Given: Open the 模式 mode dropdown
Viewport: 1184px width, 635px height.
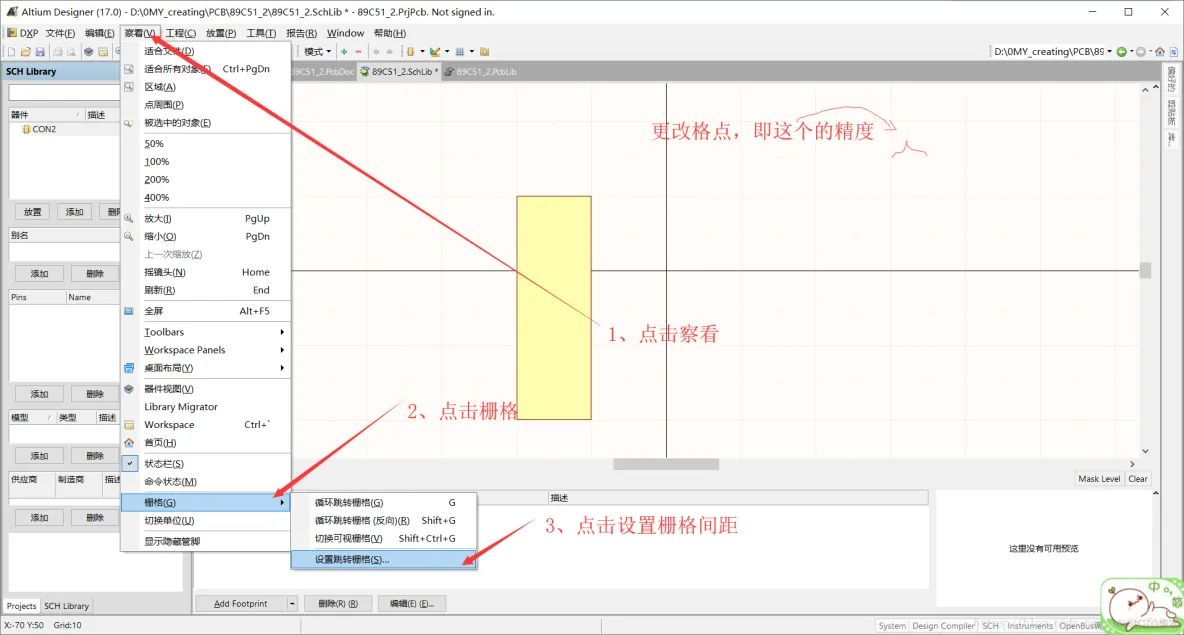Looking at the screenshot, I should pyautogui.click(x=317, y=52).
